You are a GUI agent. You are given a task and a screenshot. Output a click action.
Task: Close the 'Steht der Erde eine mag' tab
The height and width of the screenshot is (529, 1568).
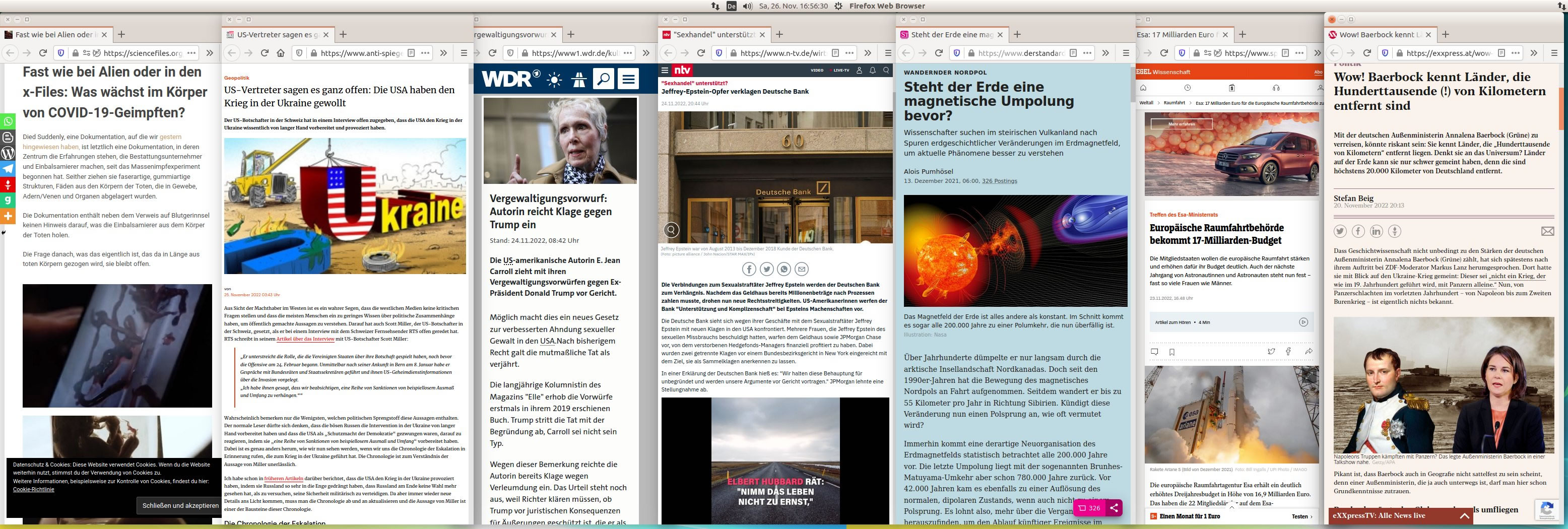[x=1001, y=35]
